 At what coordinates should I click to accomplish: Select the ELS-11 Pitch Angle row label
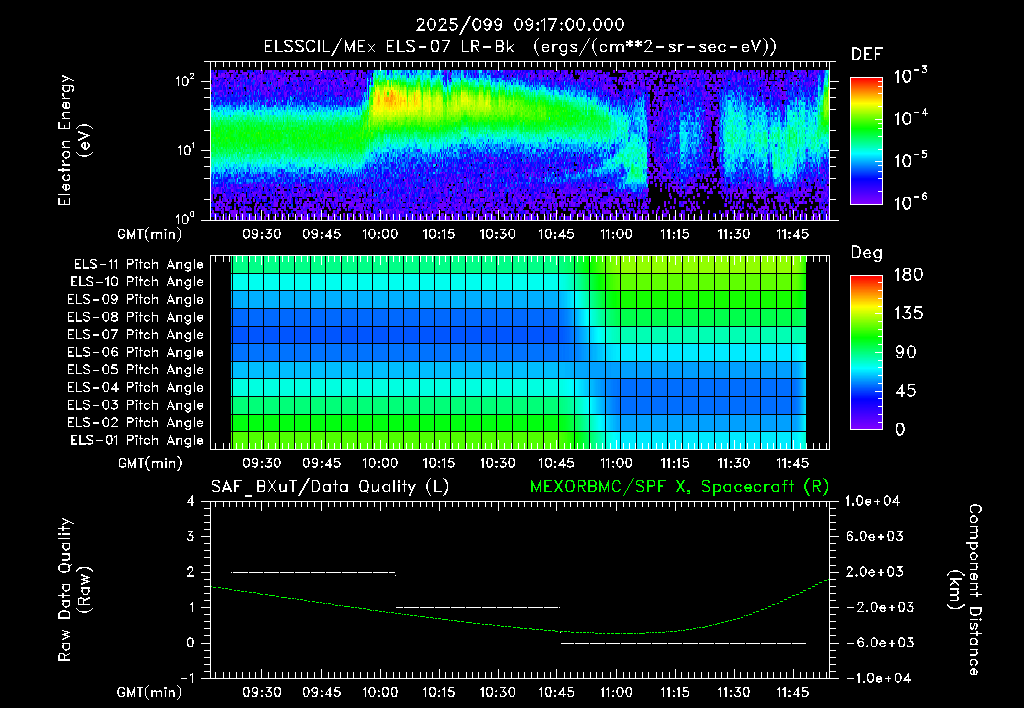pos(138,265)
